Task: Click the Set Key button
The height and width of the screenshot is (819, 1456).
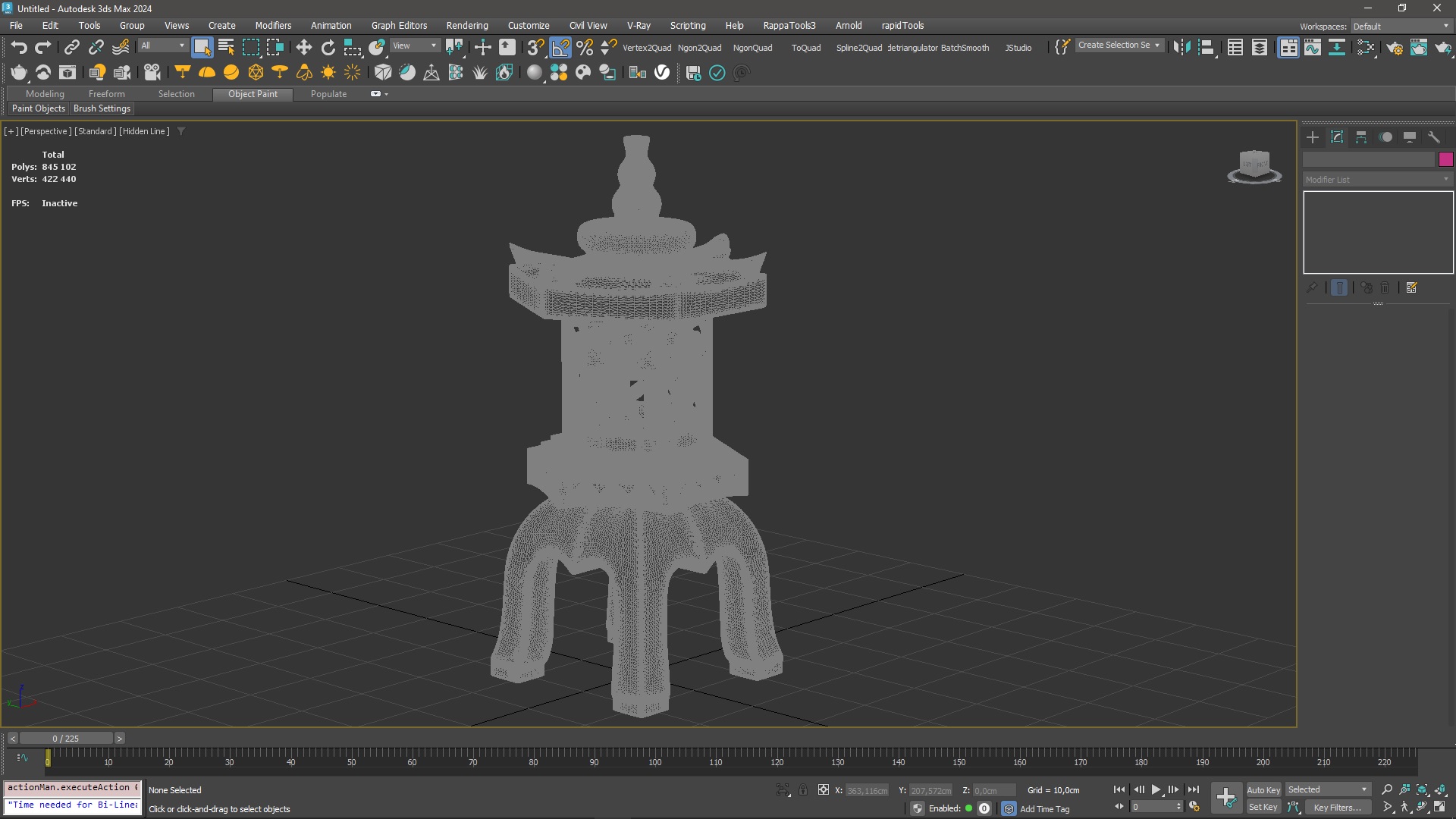Action: tap(1263, 807)
